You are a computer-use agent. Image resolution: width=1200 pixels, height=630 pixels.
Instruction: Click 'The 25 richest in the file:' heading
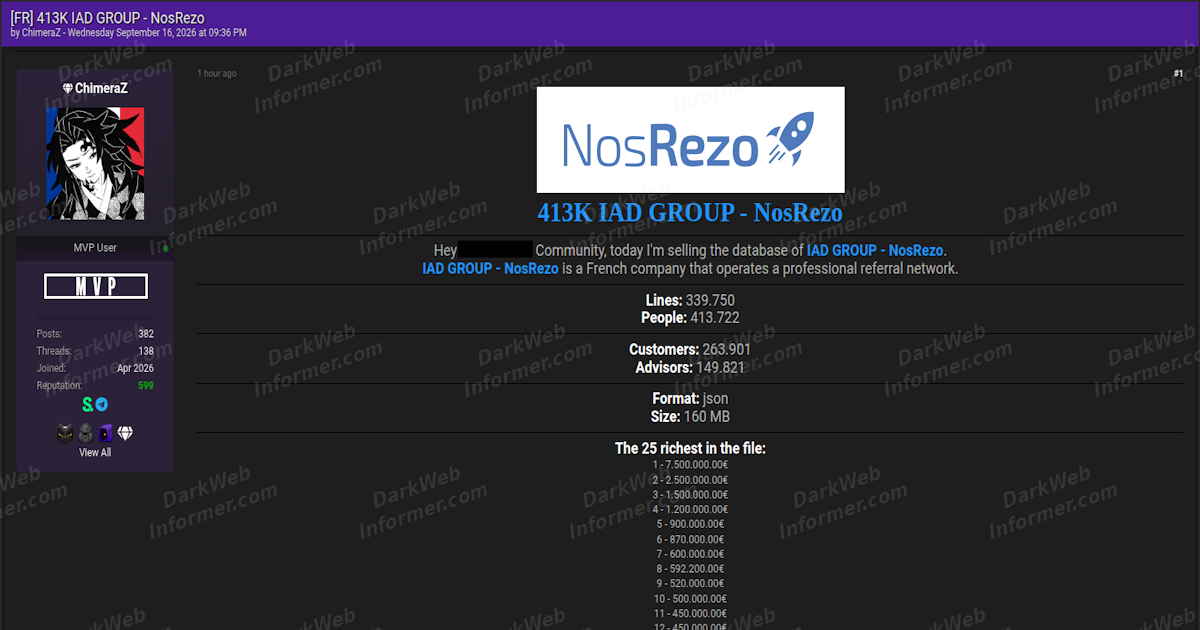click(x=690, y=448)
